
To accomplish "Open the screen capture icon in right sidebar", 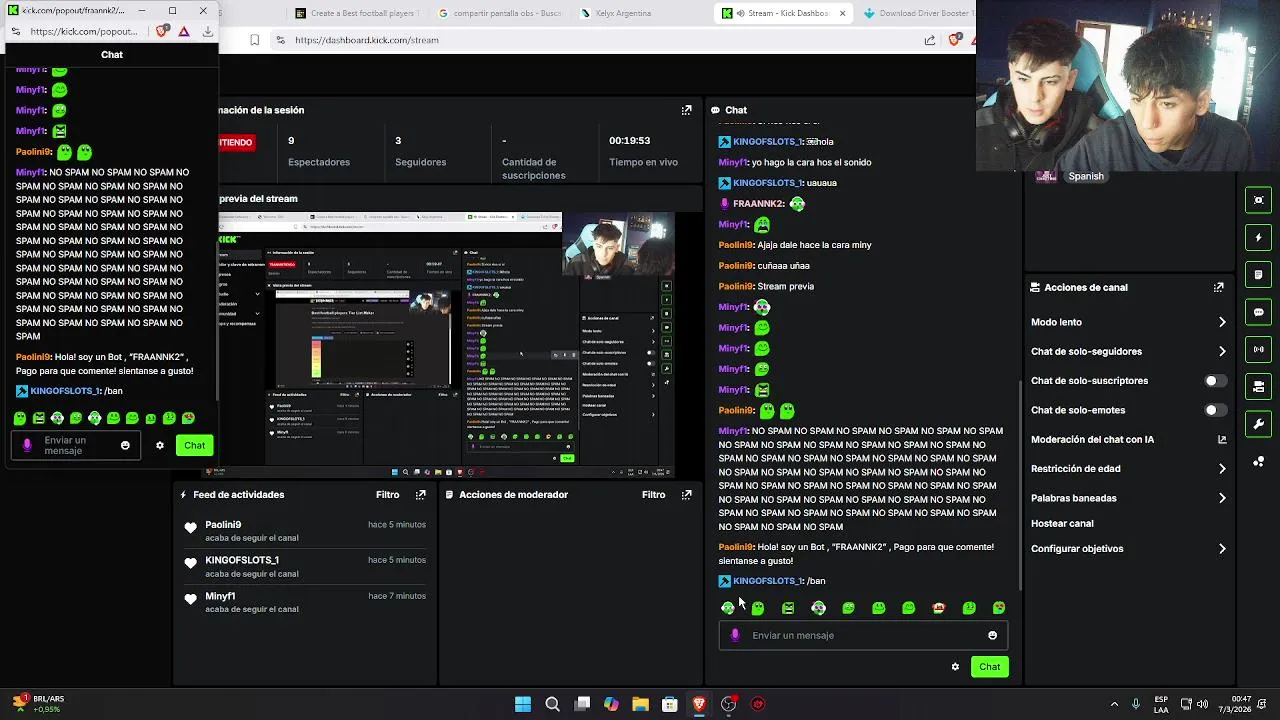I will 1259,200.
